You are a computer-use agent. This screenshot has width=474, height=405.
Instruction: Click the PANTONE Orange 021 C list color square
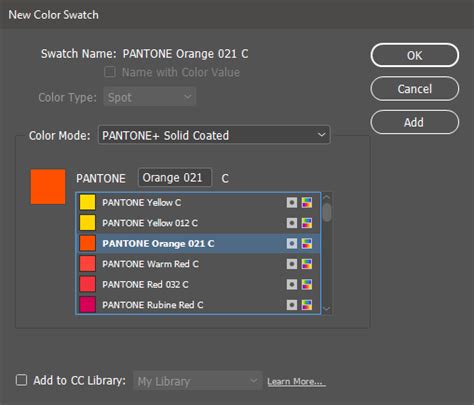(x=88, y=244)
